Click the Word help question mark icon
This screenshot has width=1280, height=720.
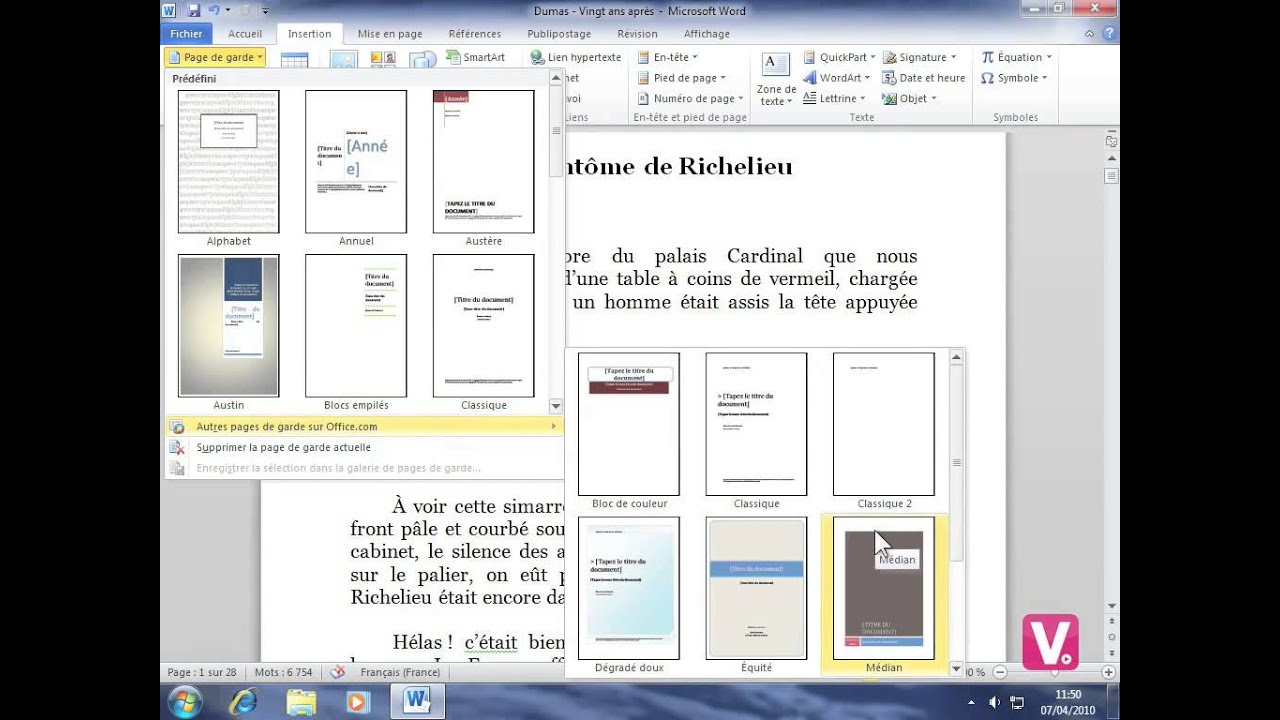(1109, 34)
